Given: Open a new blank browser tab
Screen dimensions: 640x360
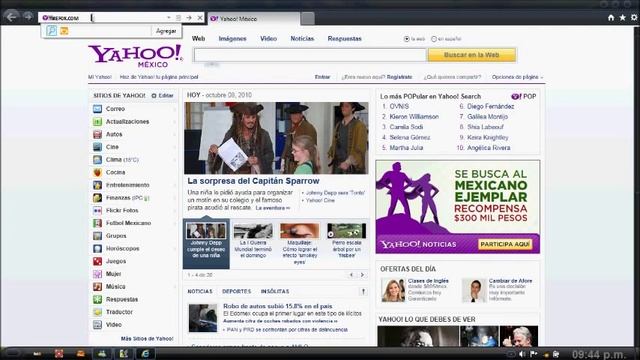Looking at the screenshot, I should point(308,18).
